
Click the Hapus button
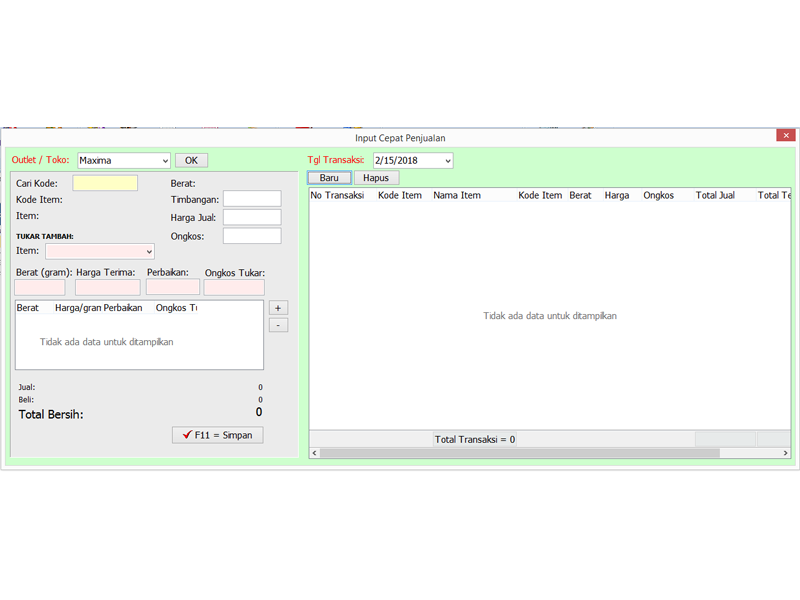376,178
